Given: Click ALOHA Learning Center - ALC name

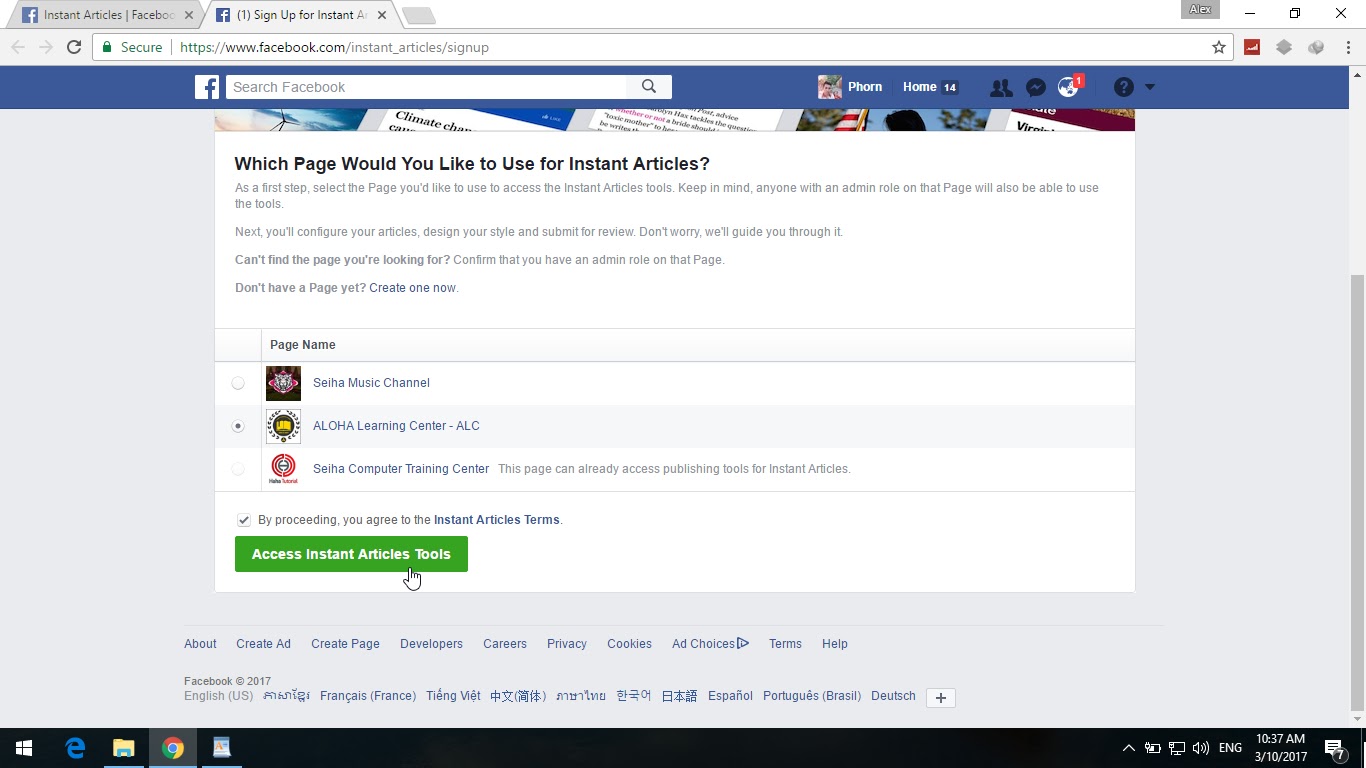Looking at the screenshot, I should click(x=396, y=426).
